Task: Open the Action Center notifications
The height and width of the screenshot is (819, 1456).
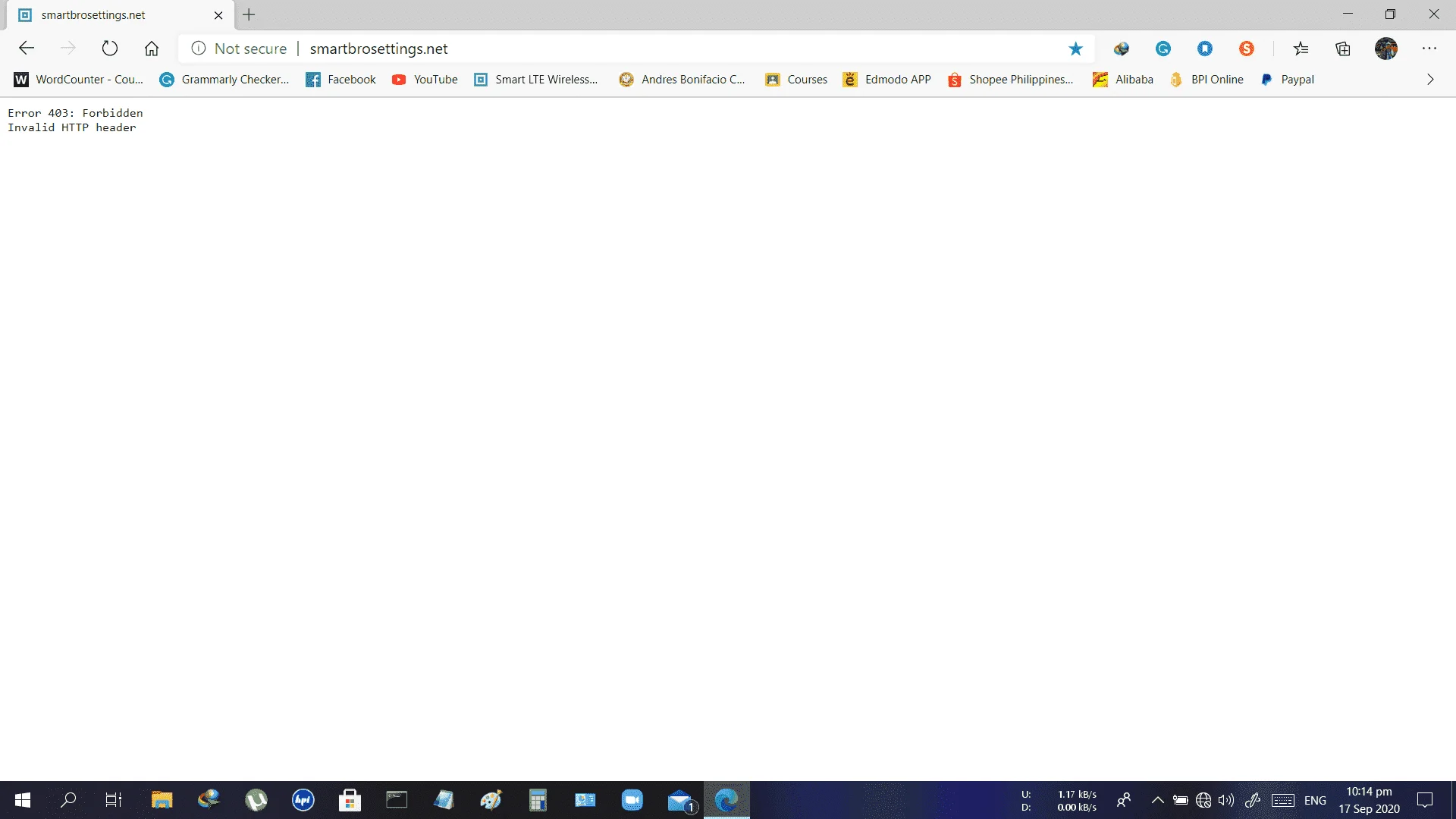Action: 1425,800
